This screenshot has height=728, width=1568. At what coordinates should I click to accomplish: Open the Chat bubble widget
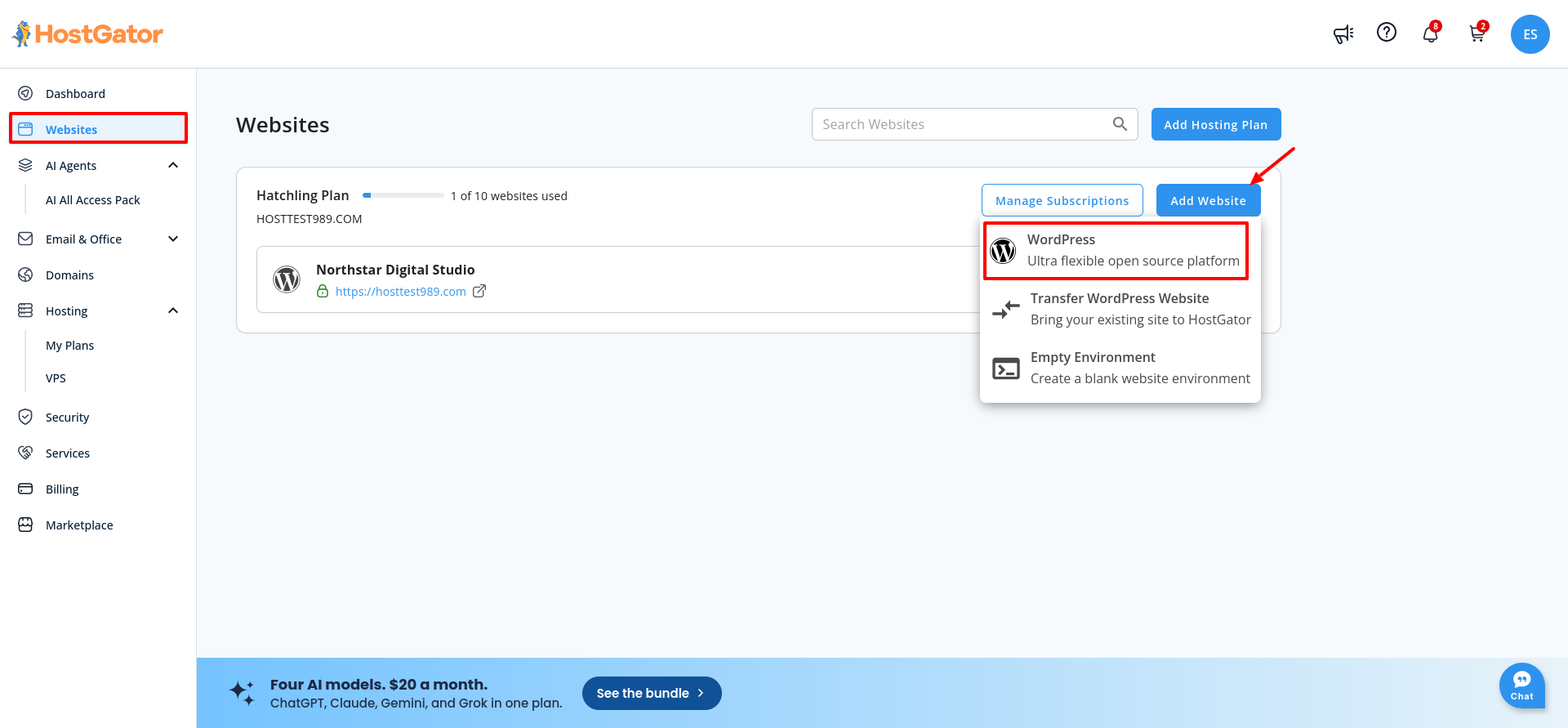[x=1522, y=686]
